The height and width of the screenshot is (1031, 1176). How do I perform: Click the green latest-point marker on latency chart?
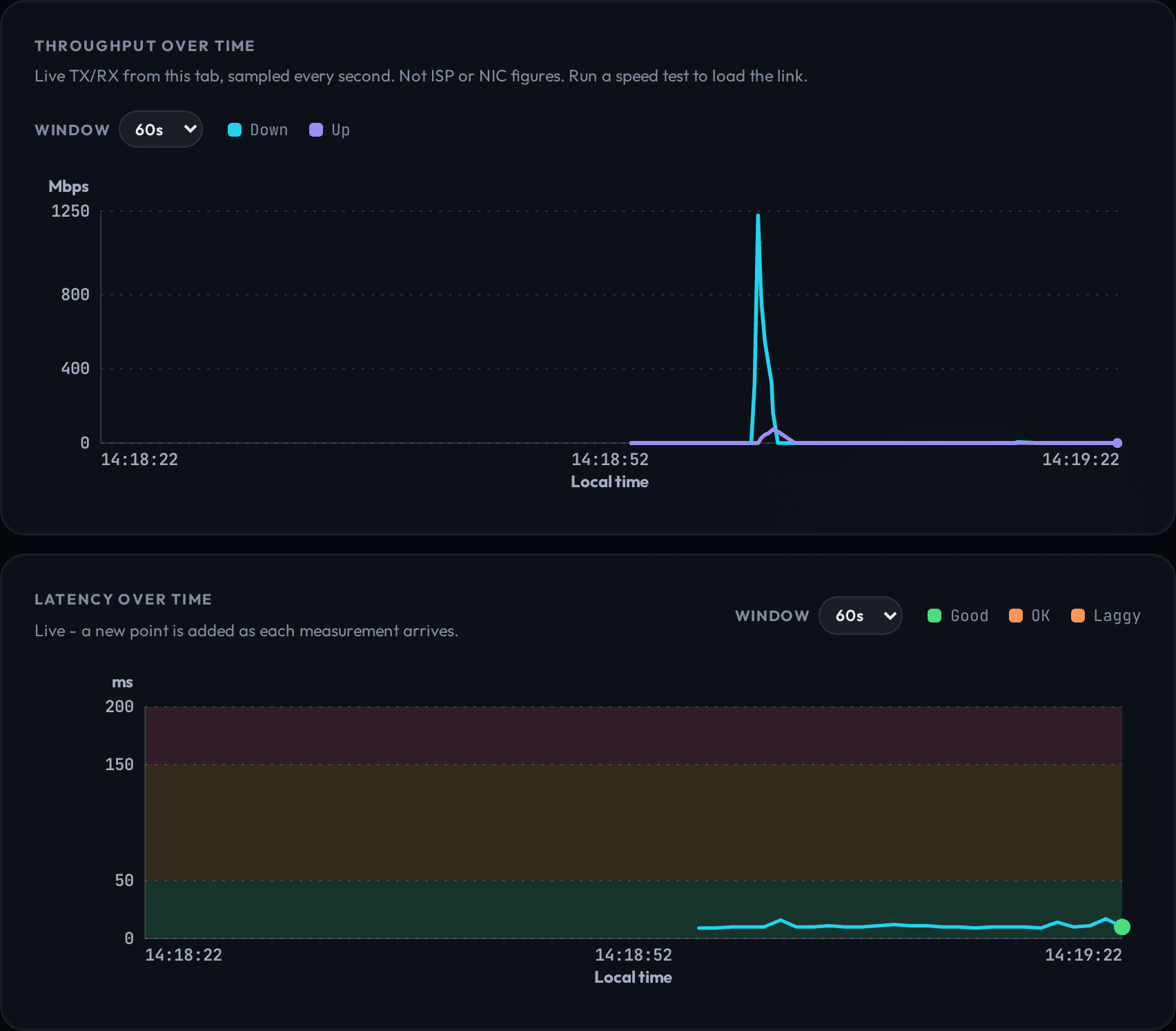[x=1122, y=927]
